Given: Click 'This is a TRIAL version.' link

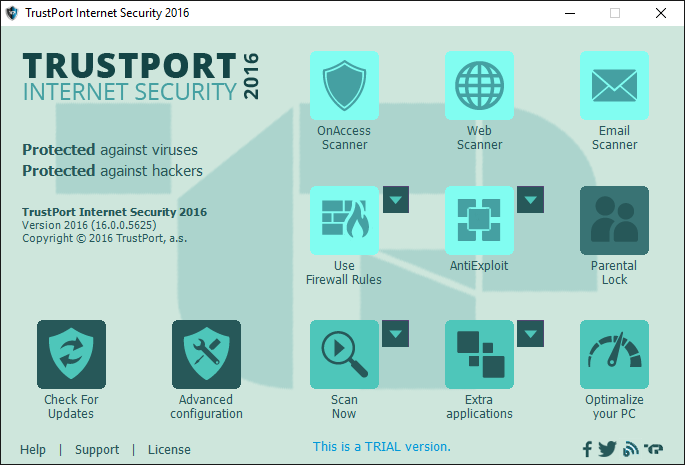Looking at the screenshot, I should pyautogui.click(x=381, y=447).
